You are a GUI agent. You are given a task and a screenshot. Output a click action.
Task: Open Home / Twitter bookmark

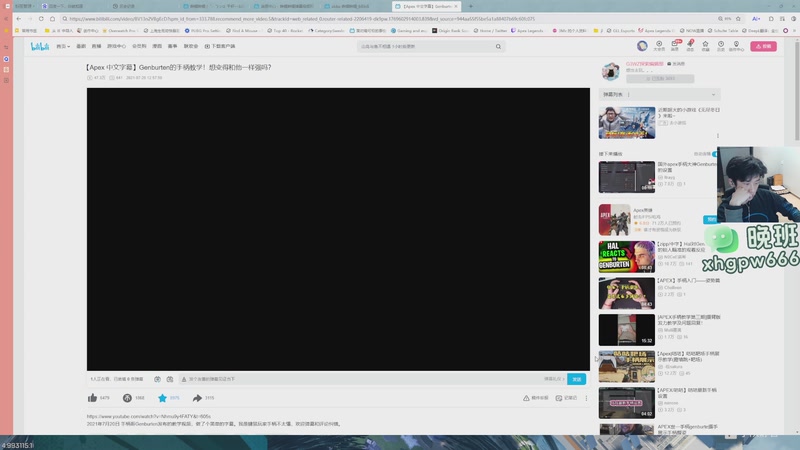coord(490,31)
